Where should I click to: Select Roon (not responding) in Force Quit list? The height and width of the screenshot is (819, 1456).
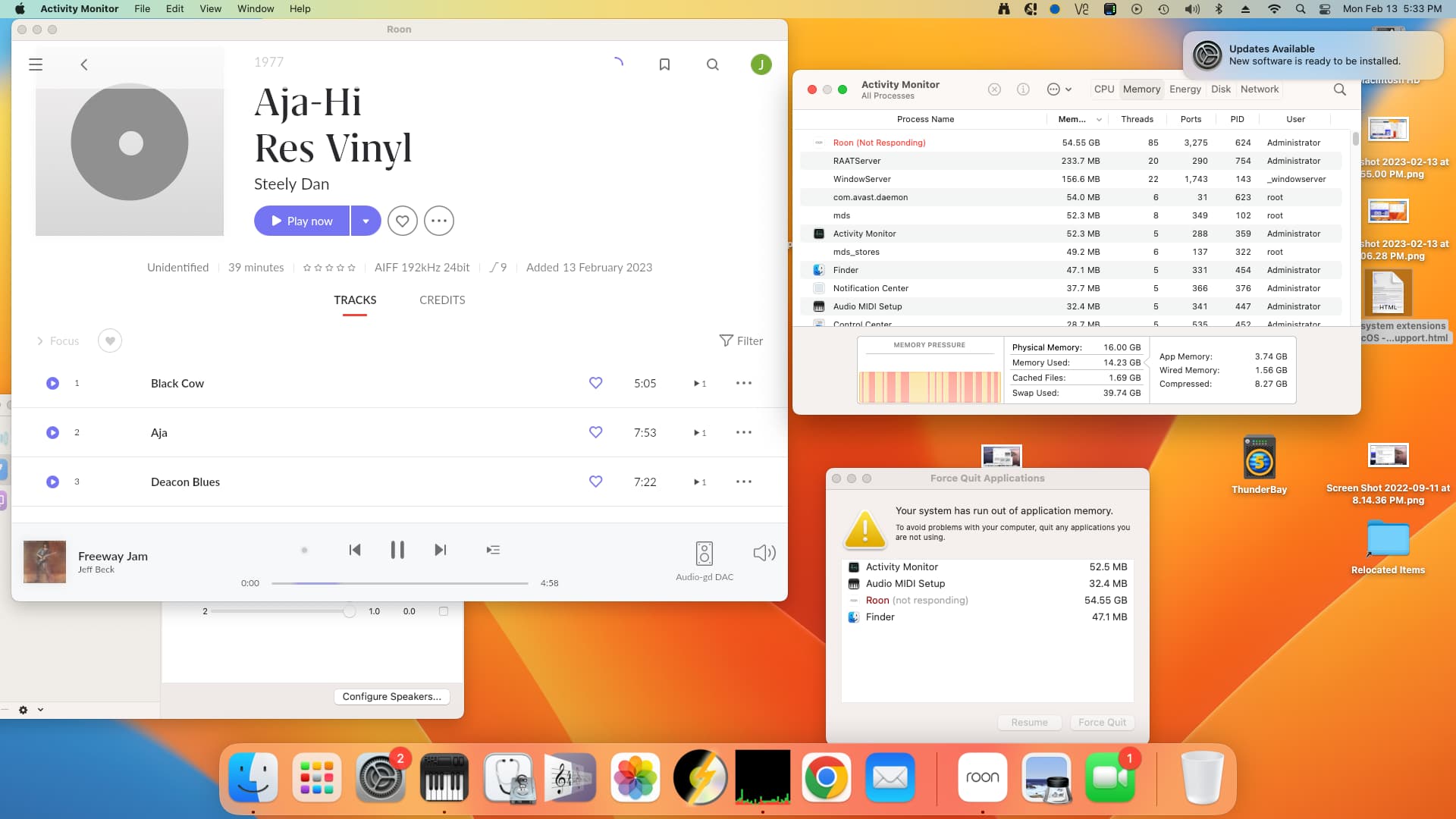[987, 600]
